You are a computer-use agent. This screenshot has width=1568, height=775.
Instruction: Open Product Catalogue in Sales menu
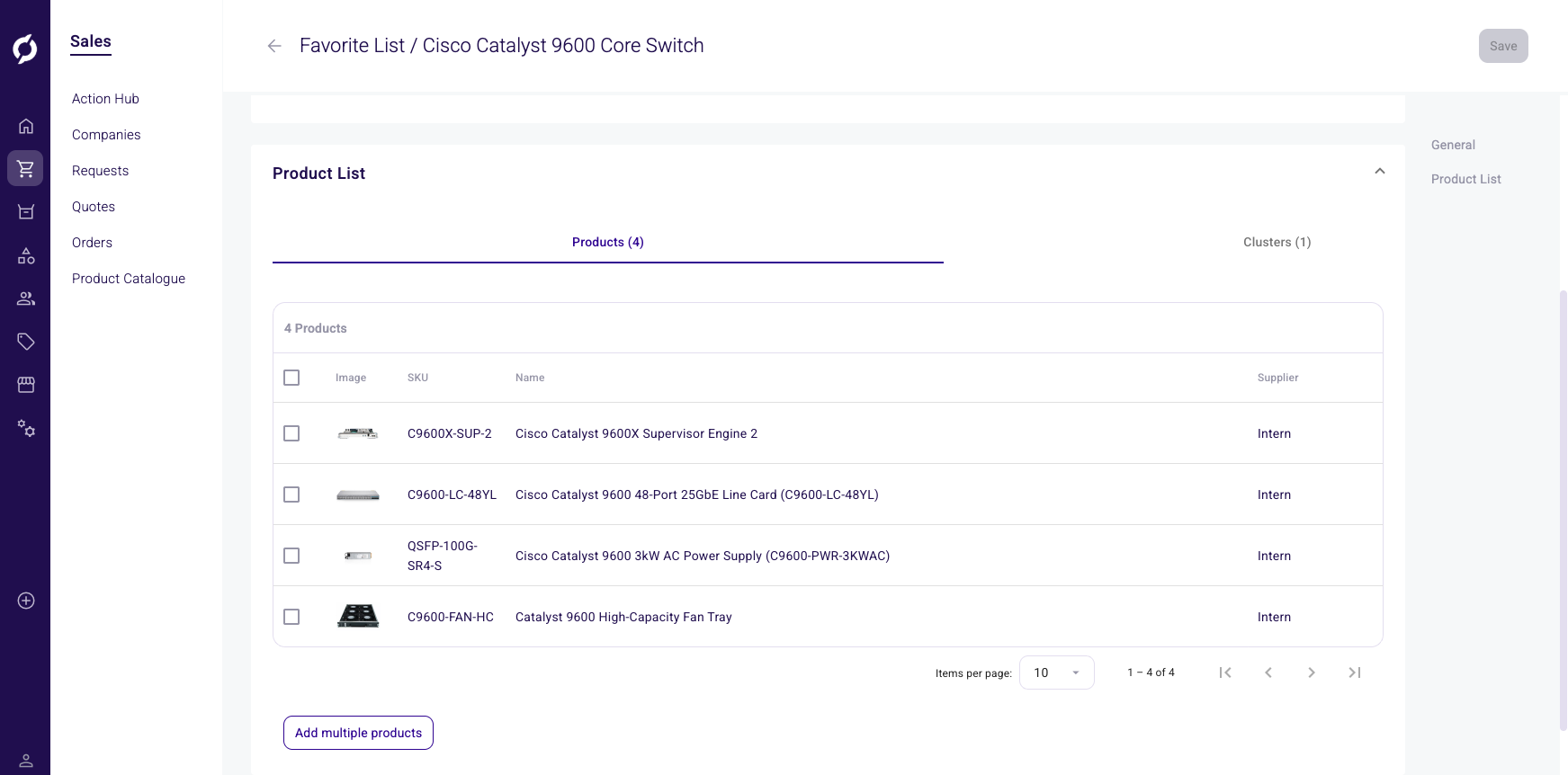(x=129, y=279)
